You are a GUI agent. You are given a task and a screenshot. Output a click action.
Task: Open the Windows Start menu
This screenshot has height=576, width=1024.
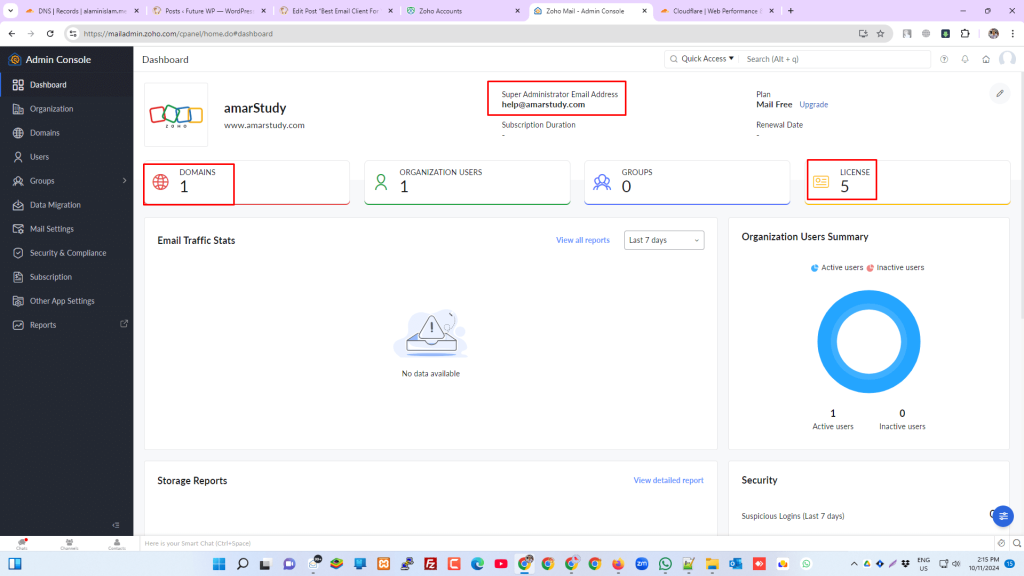219,564
